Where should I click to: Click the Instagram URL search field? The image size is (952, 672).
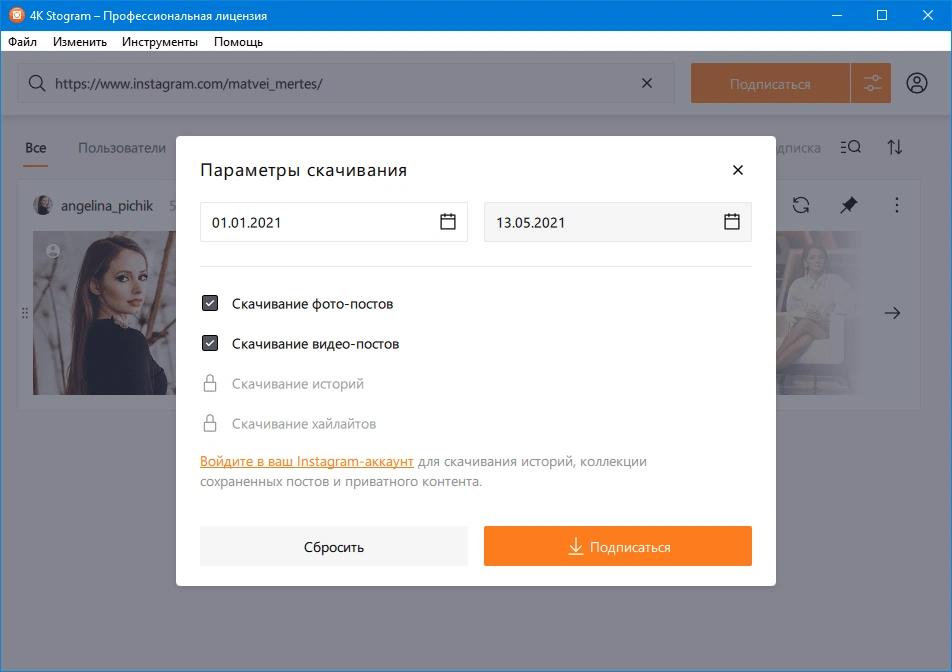[345, 83]
